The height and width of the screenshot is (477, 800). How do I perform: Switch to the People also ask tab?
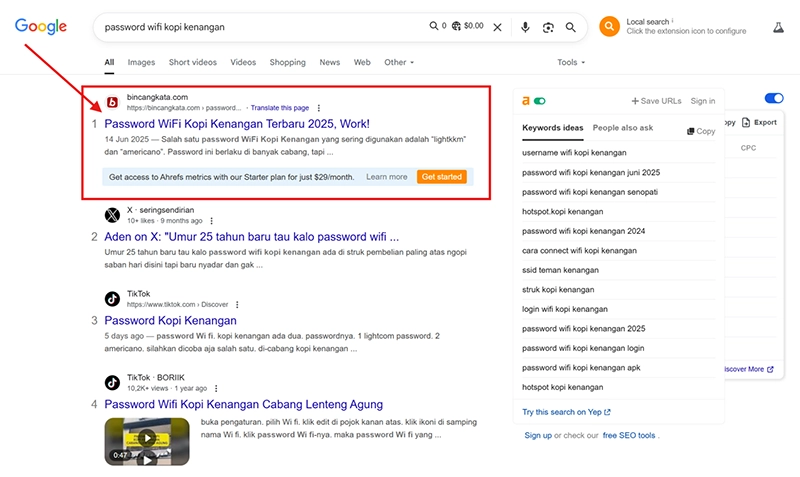(622, 128)
